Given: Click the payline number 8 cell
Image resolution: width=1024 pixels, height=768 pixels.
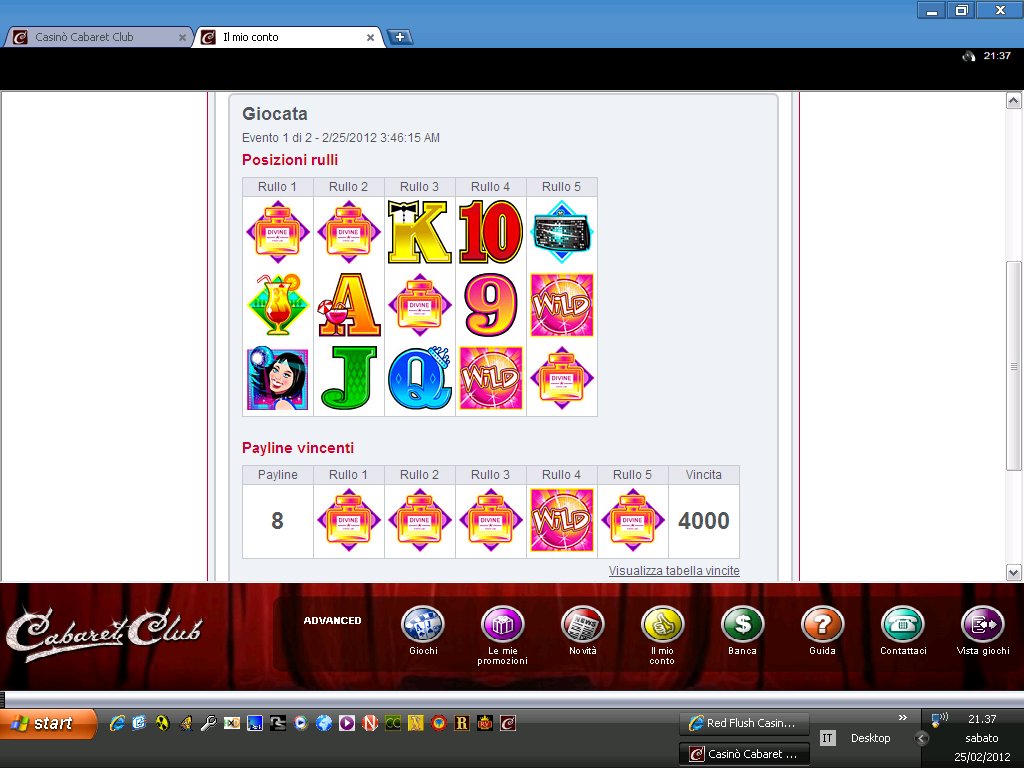Looking at the screenshot, I should click(x=278, y=520).
